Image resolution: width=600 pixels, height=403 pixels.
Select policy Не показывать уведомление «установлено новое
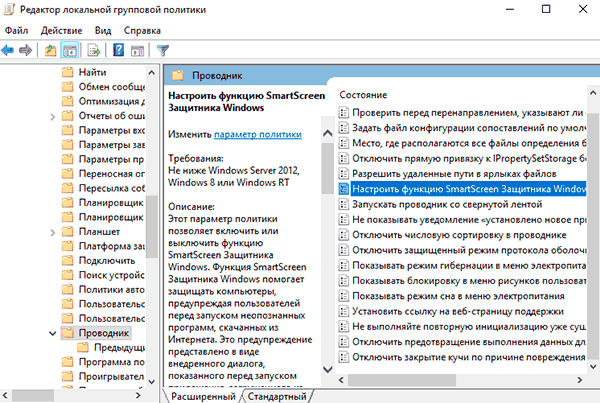[x=462, y=220]
